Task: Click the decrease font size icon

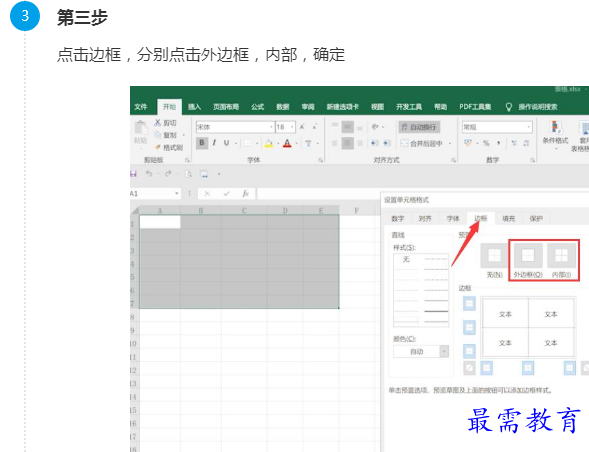Action: [315, 127]
